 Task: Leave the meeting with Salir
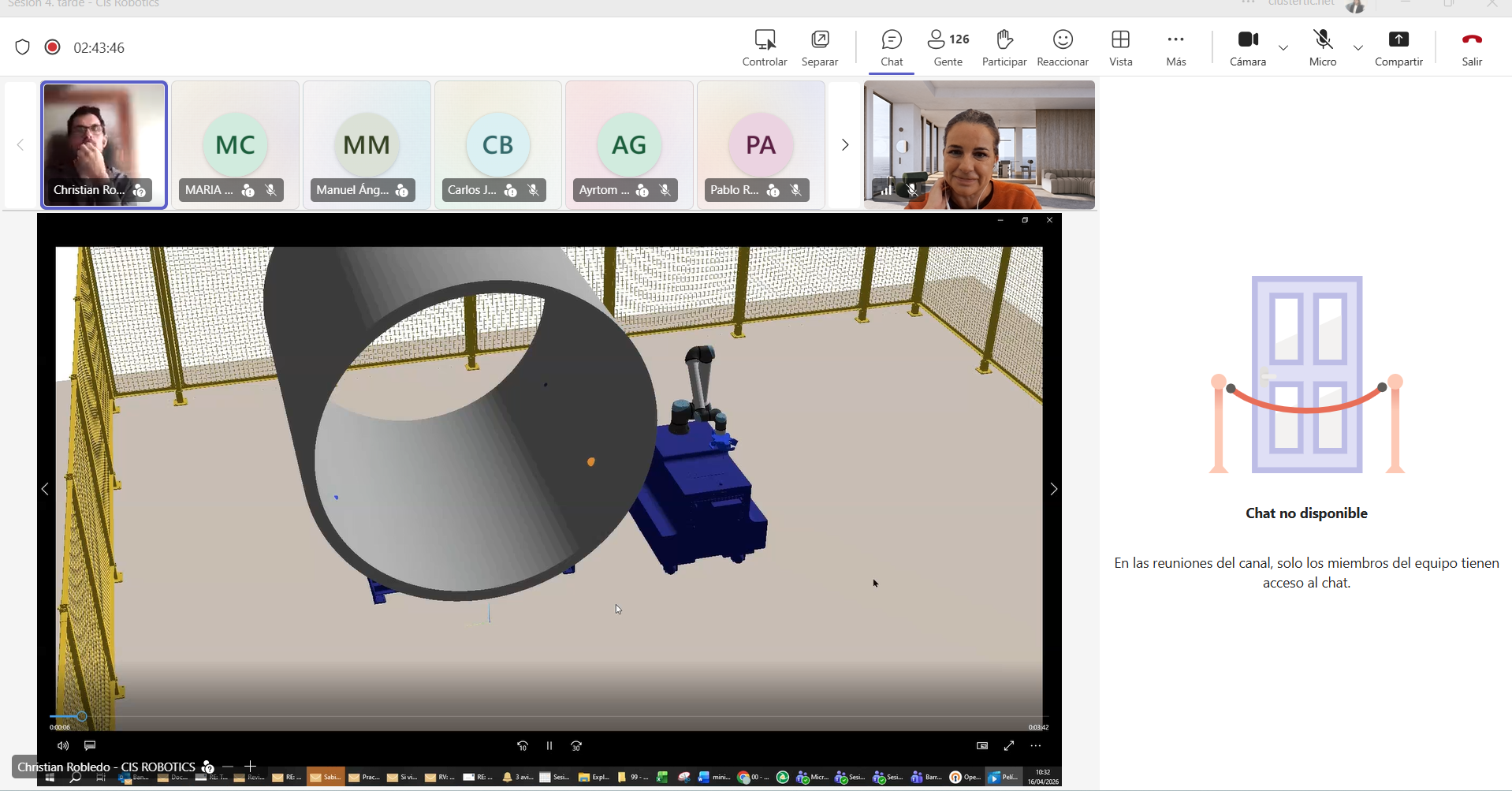1471,47
